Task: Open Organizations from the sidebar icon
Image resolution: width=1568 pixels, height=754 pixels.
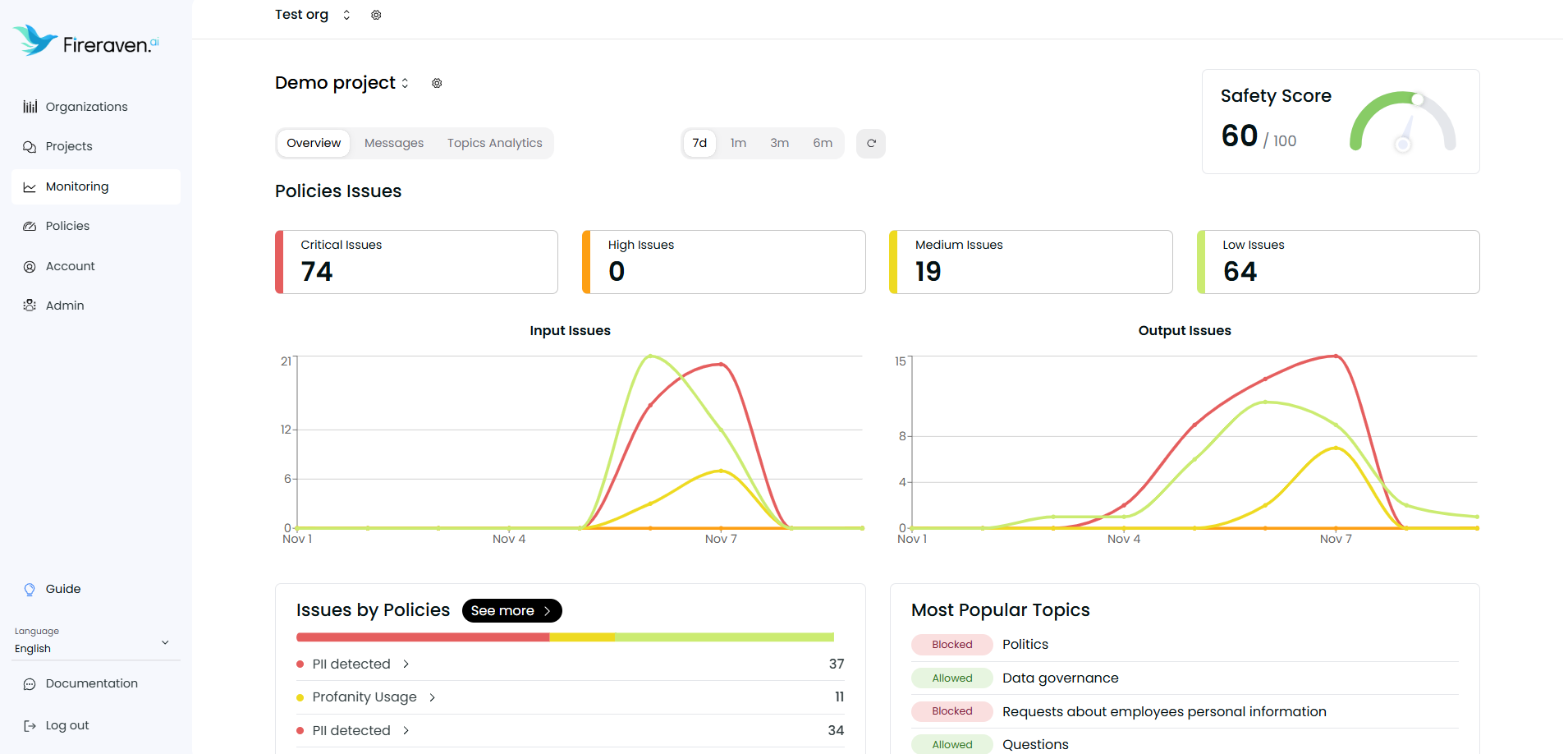Action: pyautogui.click(x=30, y=106)
